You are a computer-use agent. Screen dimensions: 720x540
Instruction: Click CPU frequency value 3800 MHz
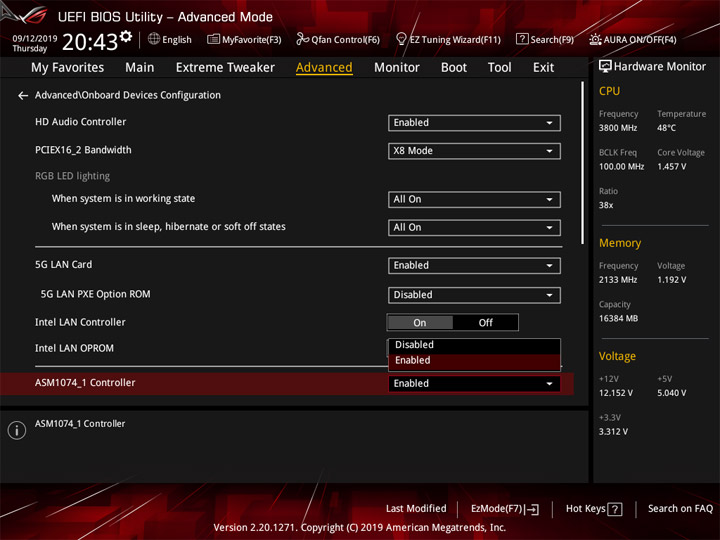point(618,128)
